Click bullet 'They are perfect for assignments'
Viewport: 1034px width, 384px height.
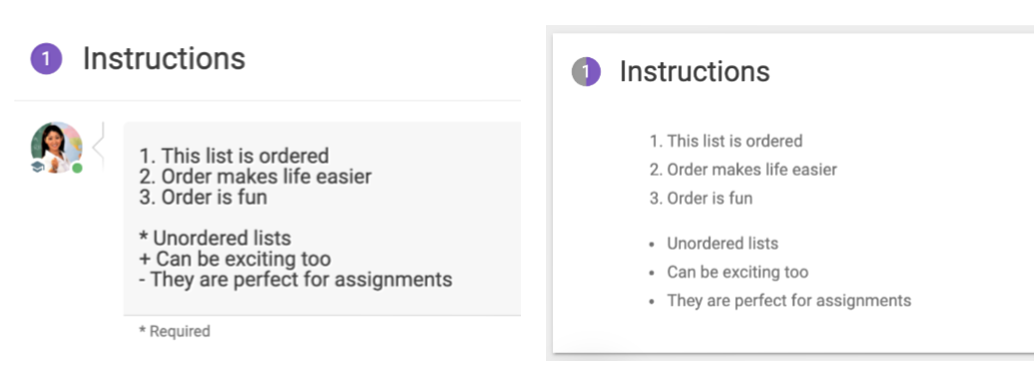(x=789, y=301)
